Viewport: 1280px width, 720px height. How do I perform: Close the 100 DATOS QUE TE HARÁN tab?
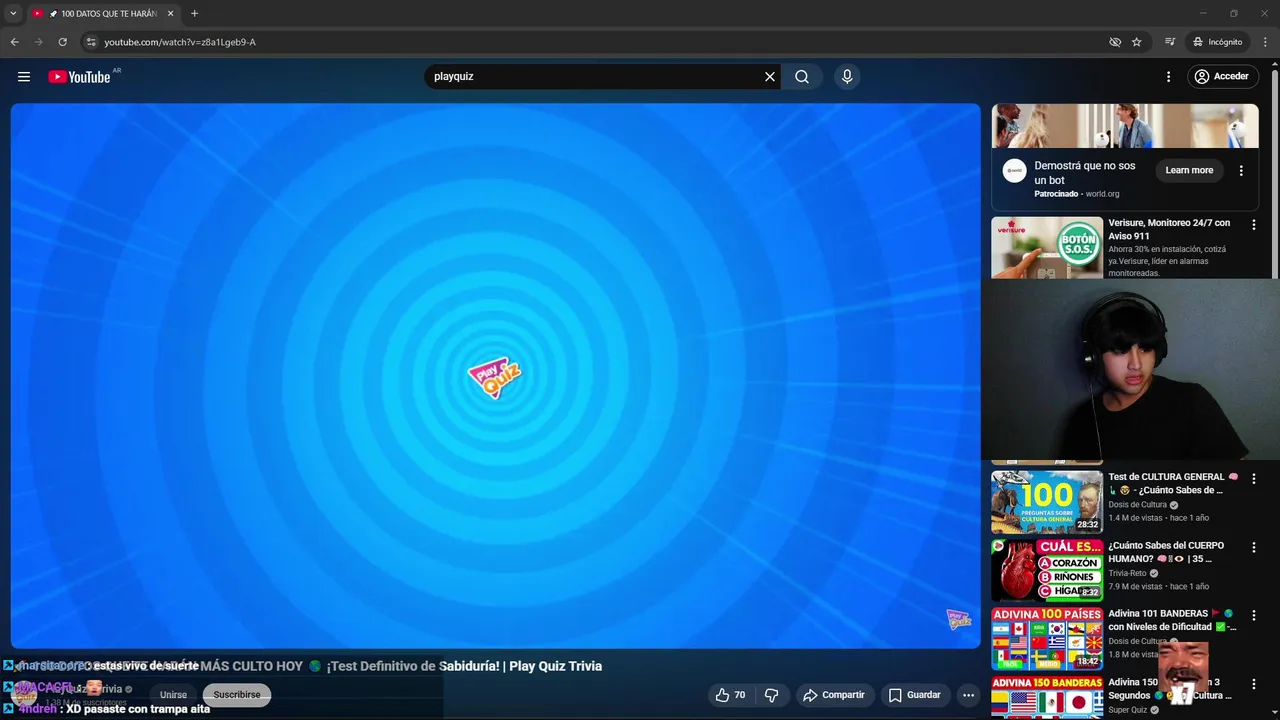point(170,14)
